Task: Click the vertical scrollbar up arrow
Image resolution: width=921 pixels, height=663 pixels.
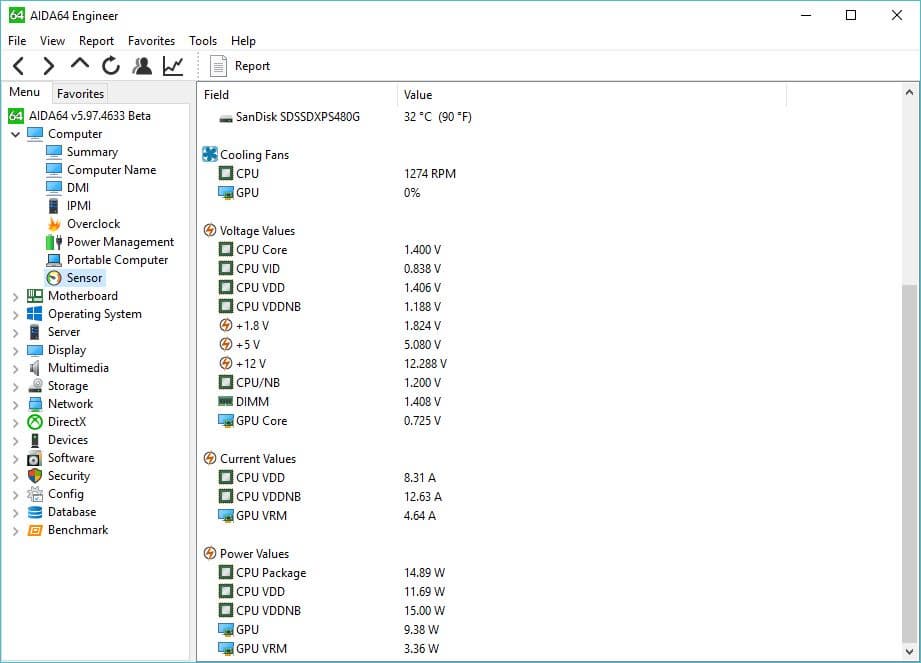Action: point(909,92)
